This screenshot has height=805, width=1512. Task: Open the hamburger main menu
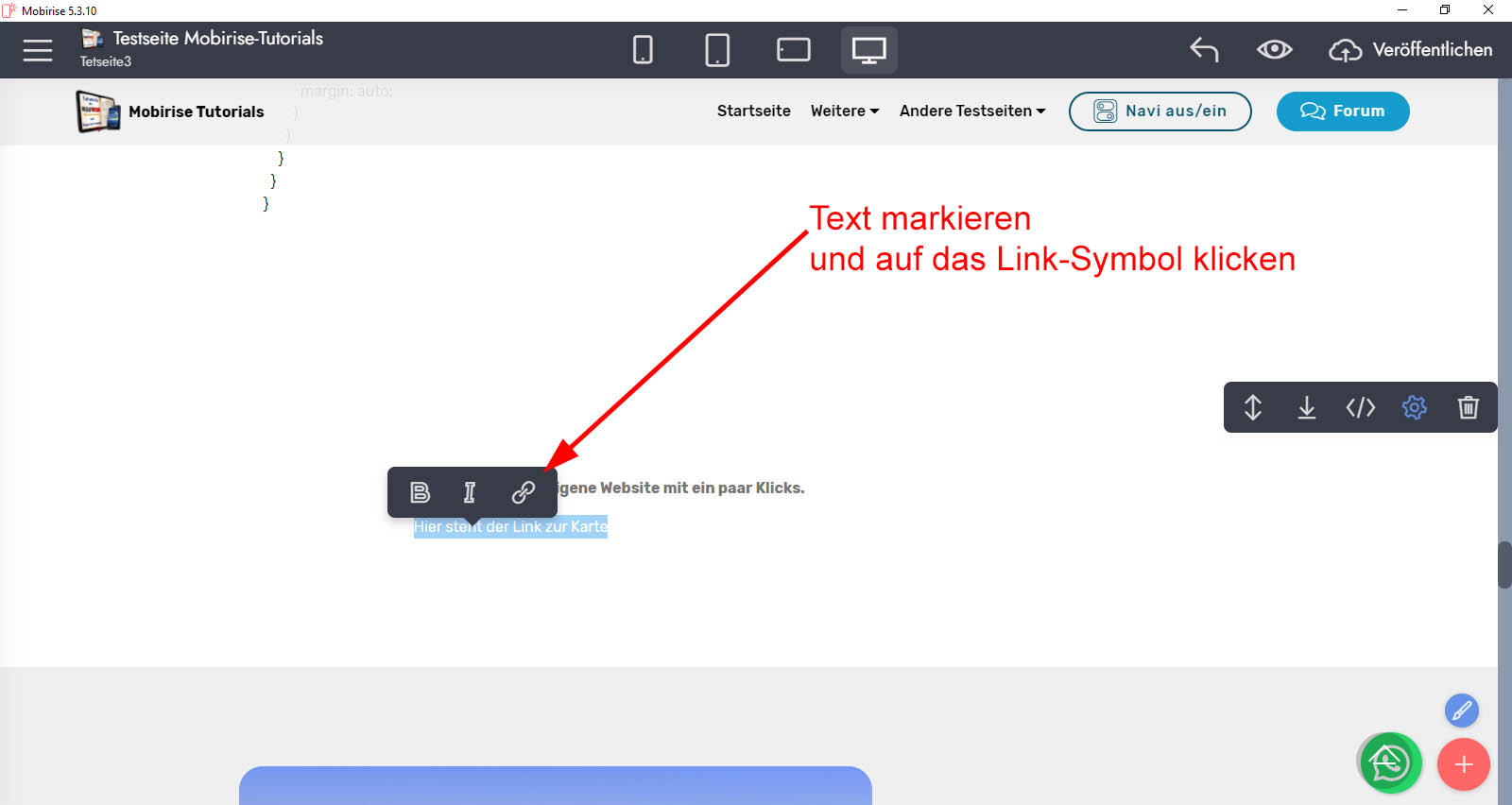point(38,50)
